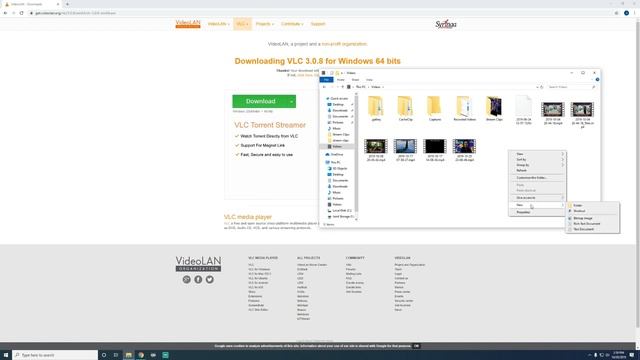Create a new Bitmap image from the submenu

tap(592, 218)
